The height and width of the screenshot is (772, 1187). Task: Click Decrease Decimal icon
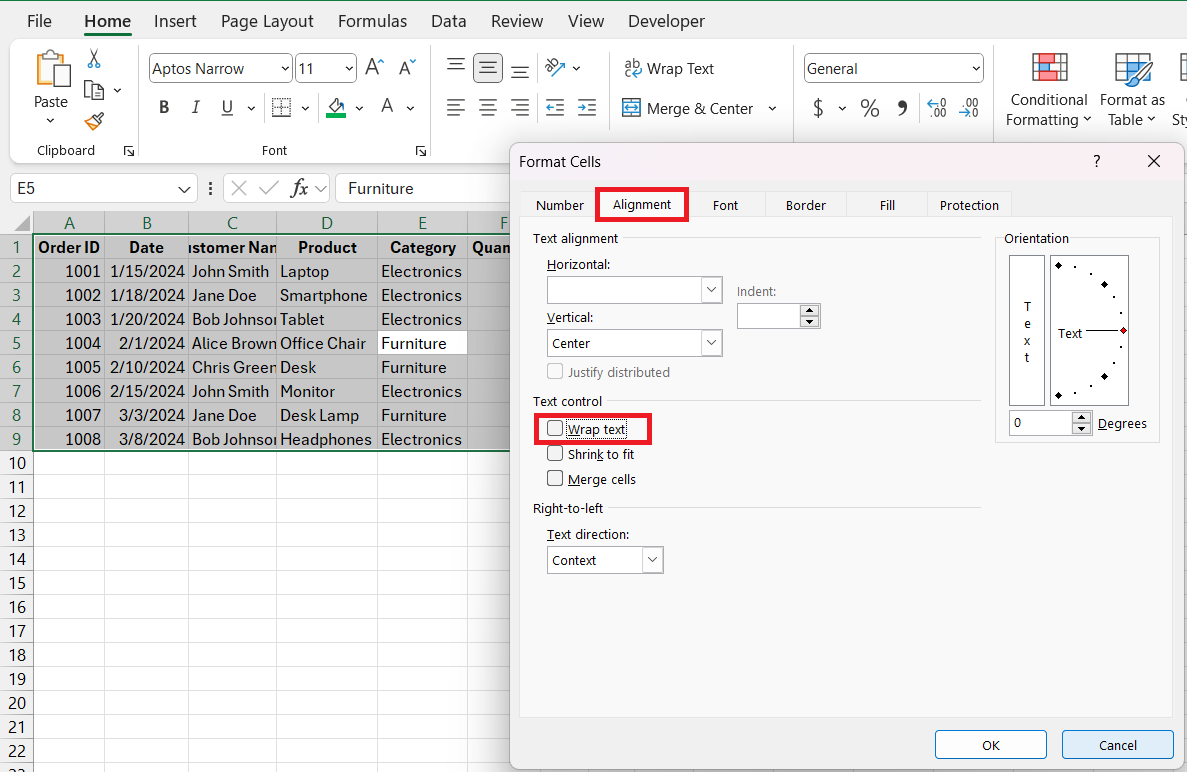tap(969, 108)
